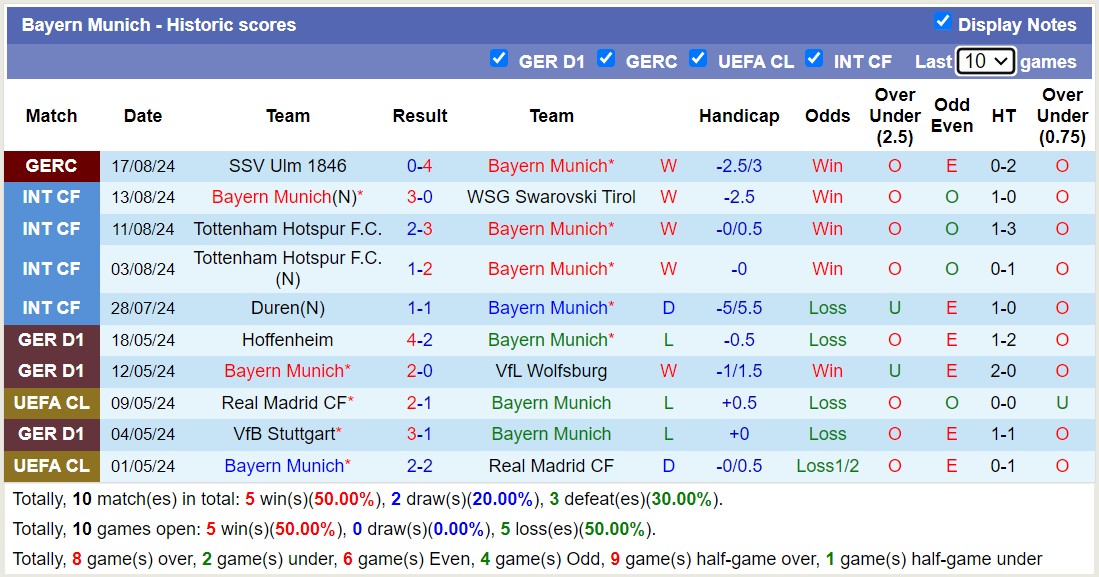Image resolution: width=1099 pixels, height=577 pixels.
Task: Click the date 17/08/24 entry
Action: [143, 166]
